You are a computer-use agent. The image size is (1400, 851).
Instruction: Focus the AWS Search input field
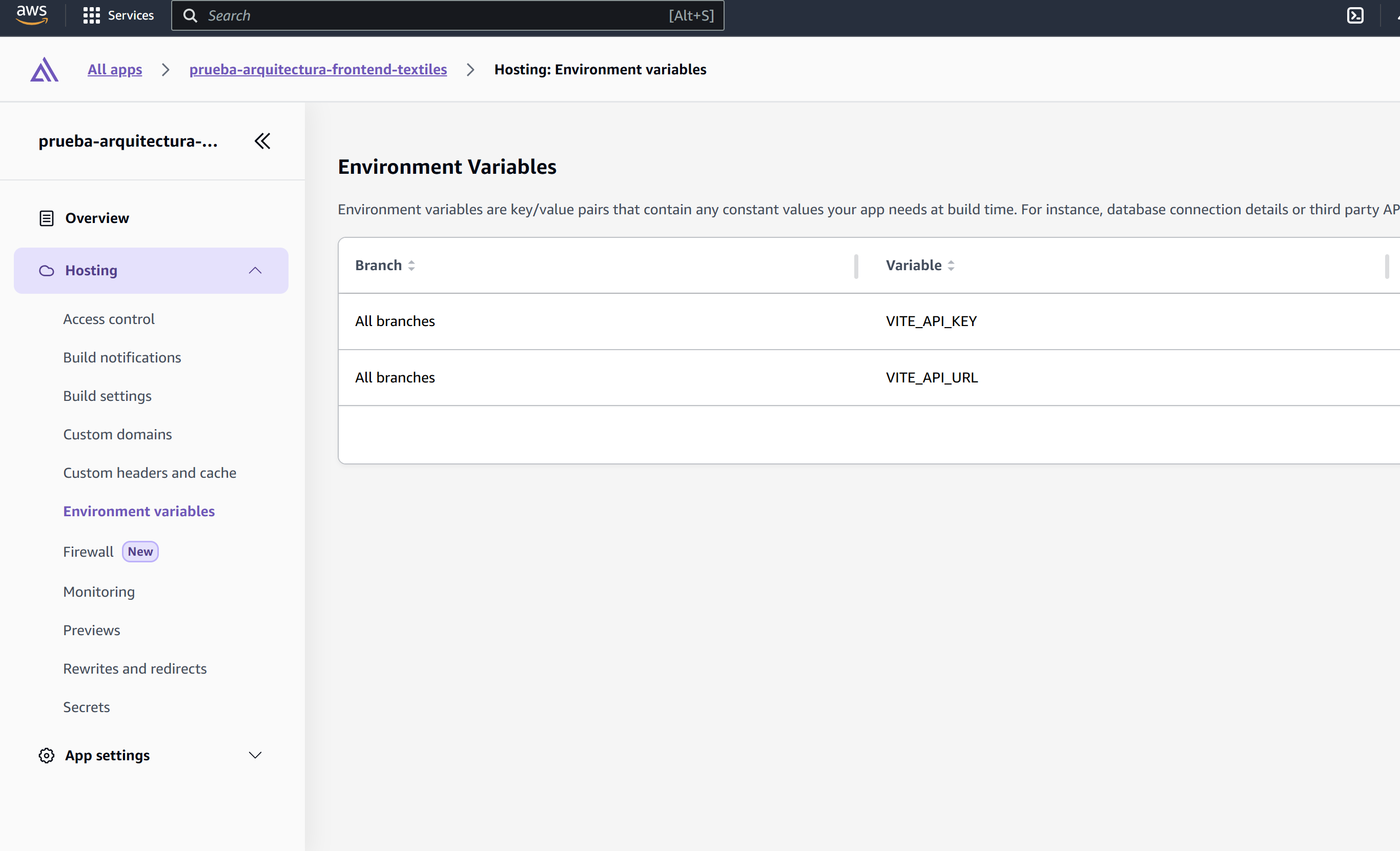coord(448,15)
